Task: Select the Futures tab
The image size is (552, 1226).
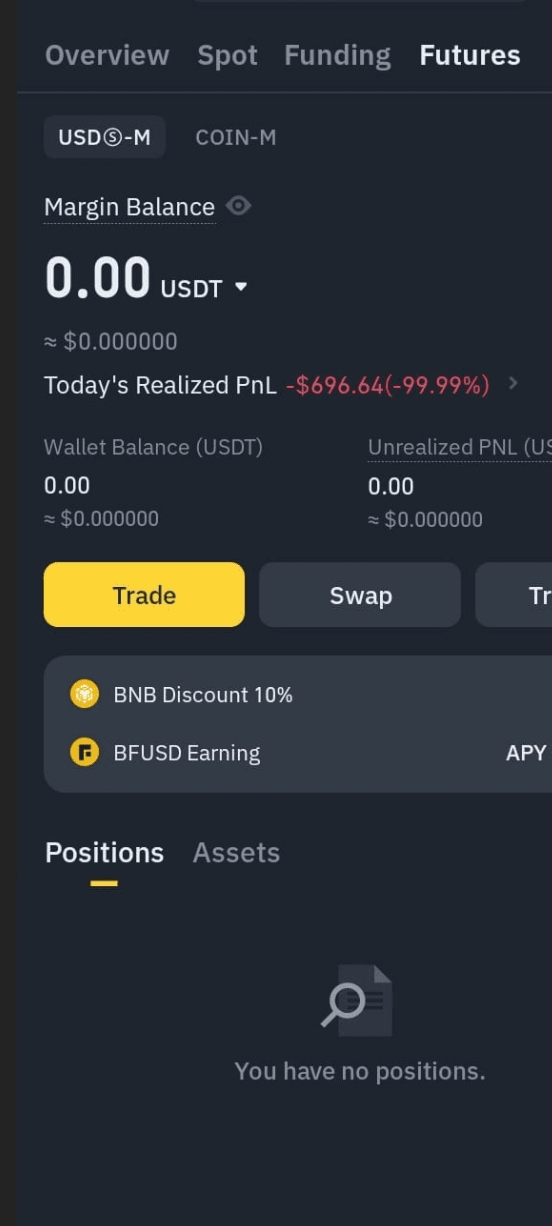Action: [470, 55]
